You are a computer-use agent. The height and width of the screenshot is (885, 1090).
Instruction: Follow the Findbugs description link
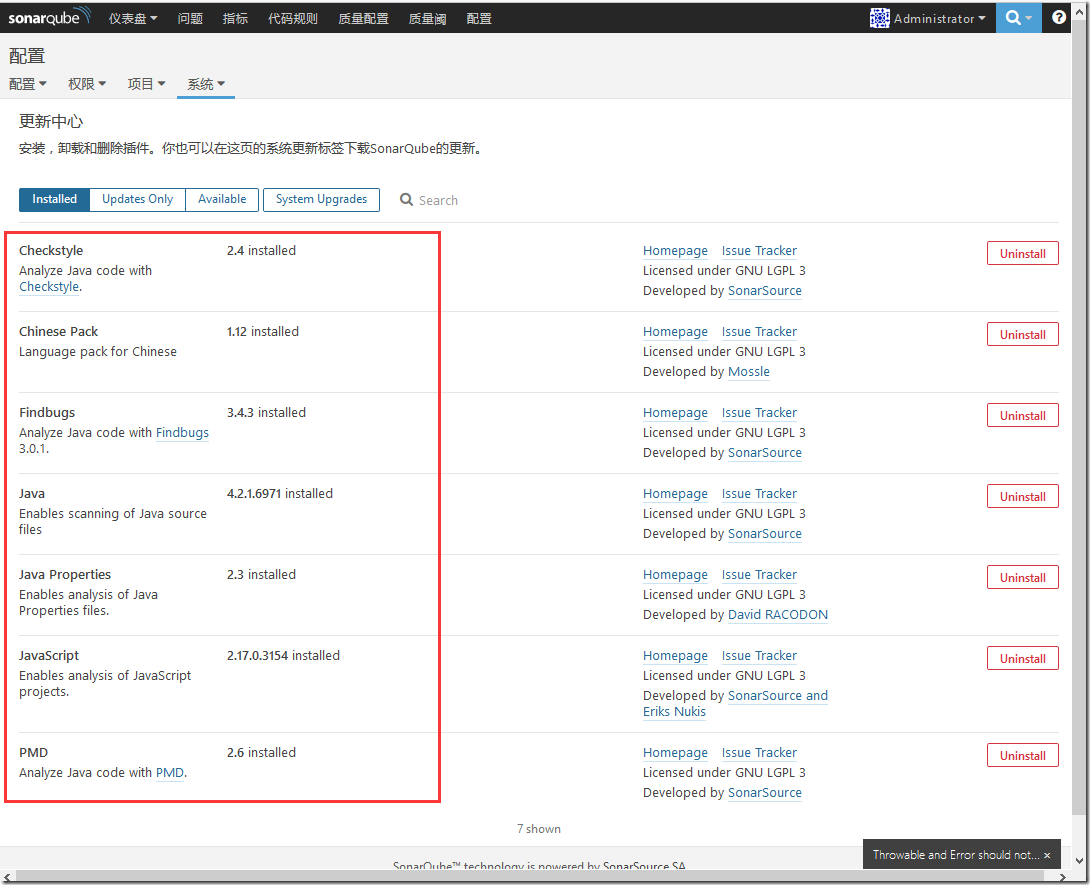click(x=182, y=432)
